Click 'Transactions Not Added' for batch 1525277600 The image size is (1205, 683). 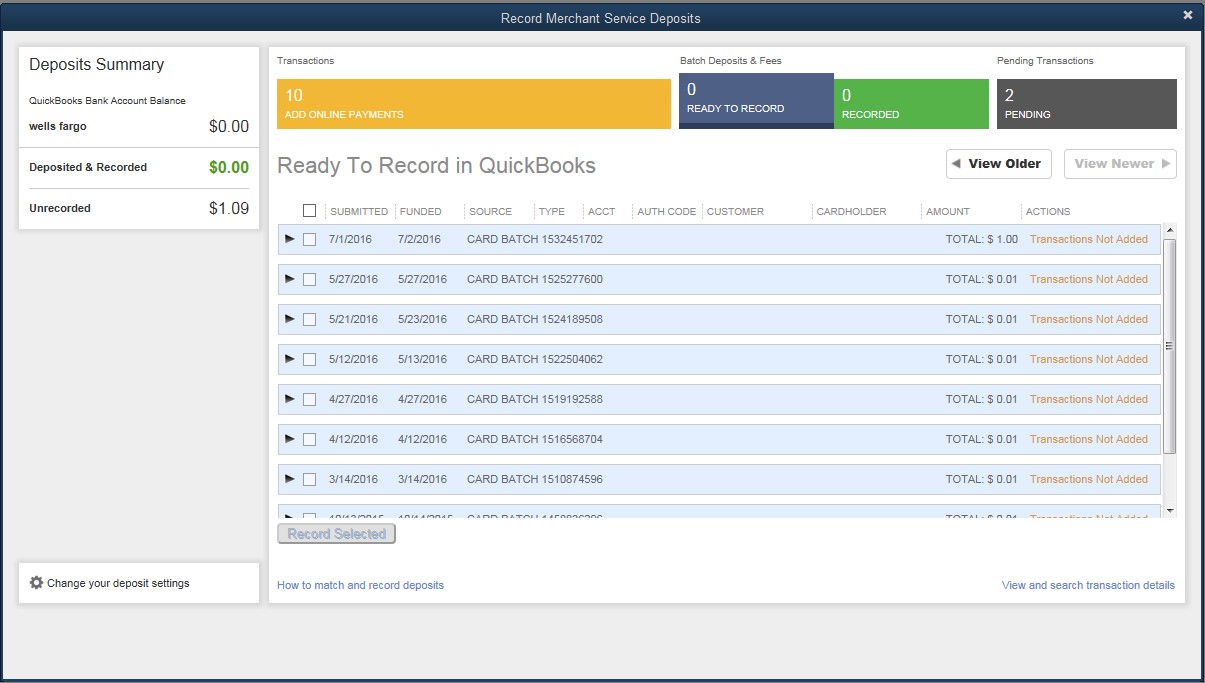click(1089, 279)
